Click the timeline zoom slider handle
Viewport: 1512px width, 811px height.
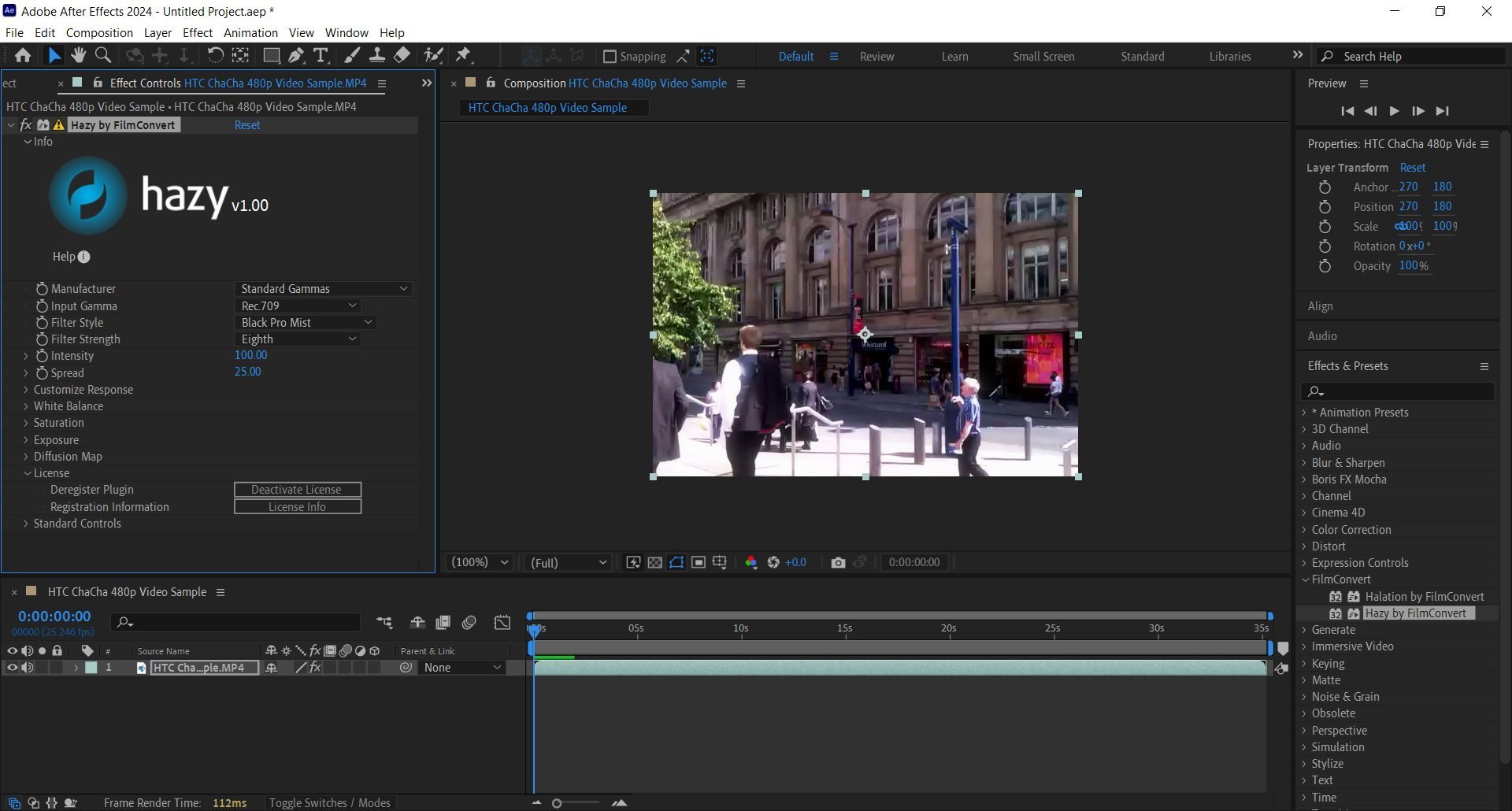(x=557, y=803)
